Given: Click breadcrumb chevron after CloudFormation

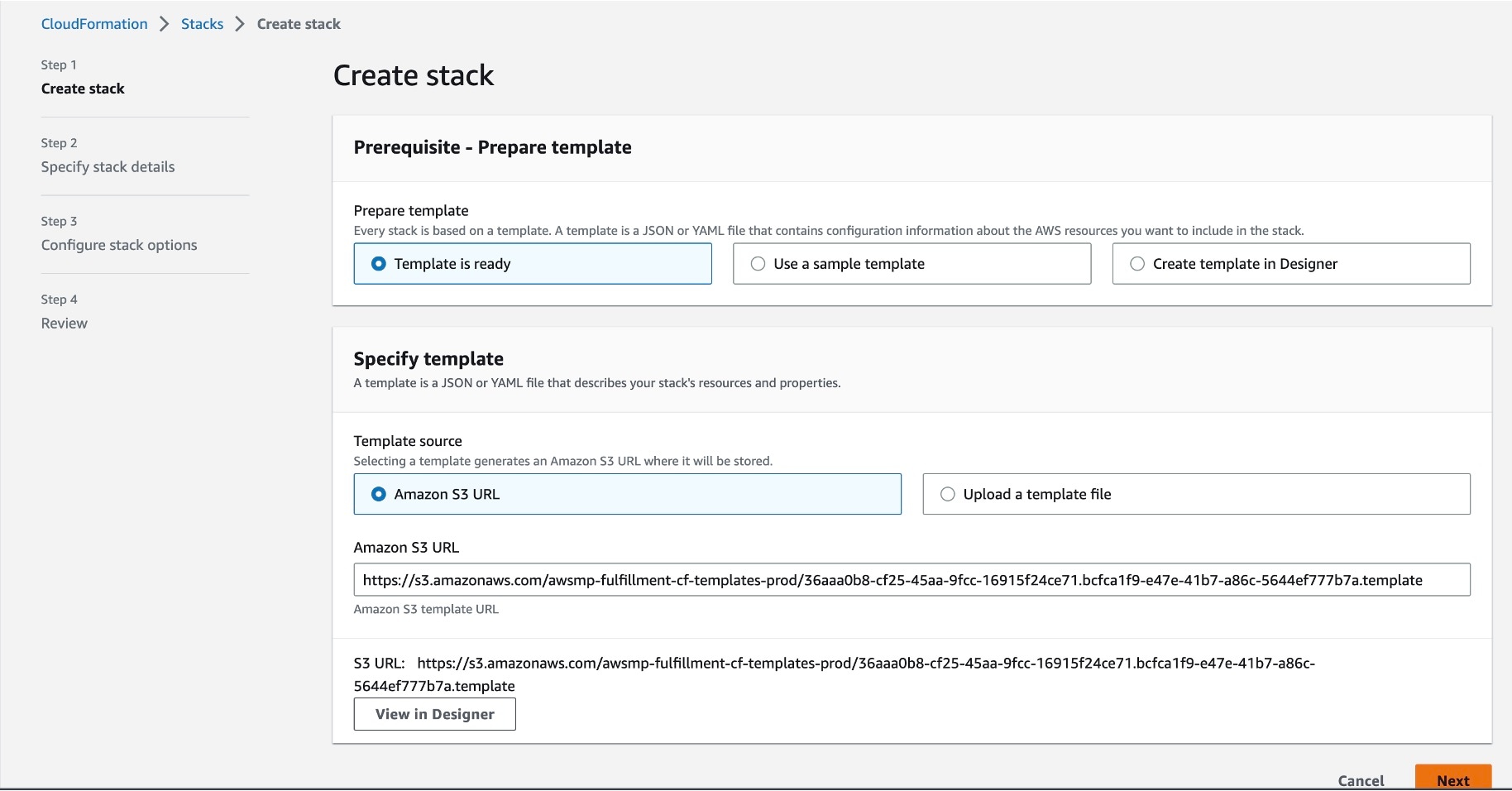Looking at the screenshot, I should (164, 24).
